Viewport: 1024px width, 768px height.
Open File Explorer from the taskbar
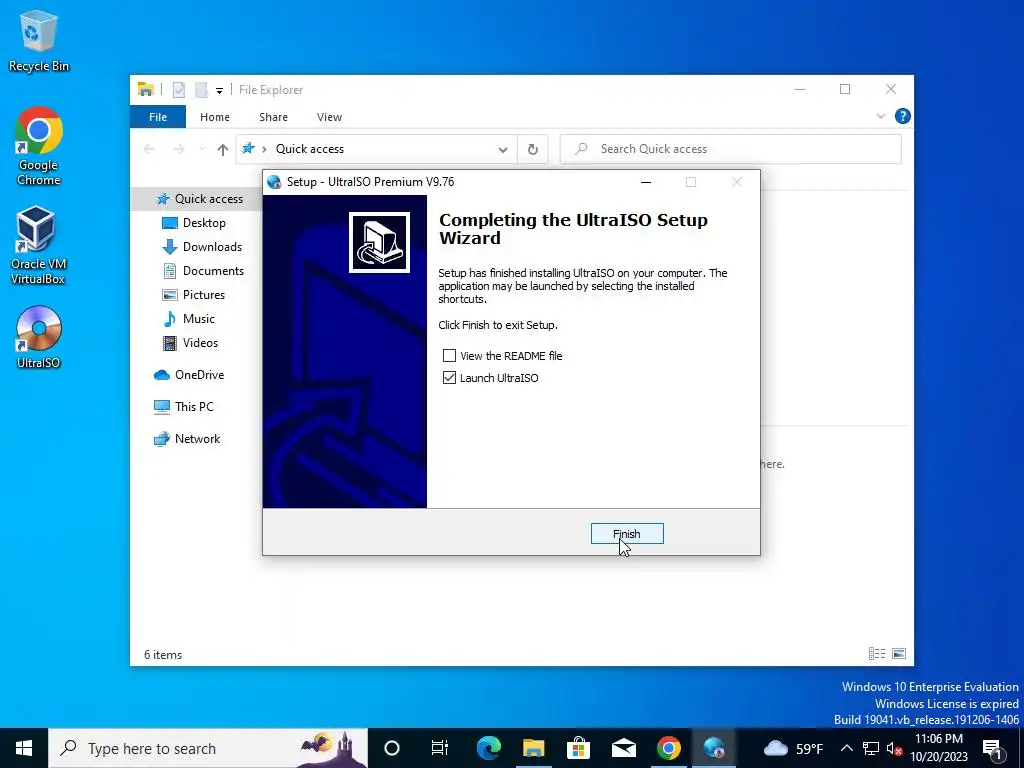534,748
